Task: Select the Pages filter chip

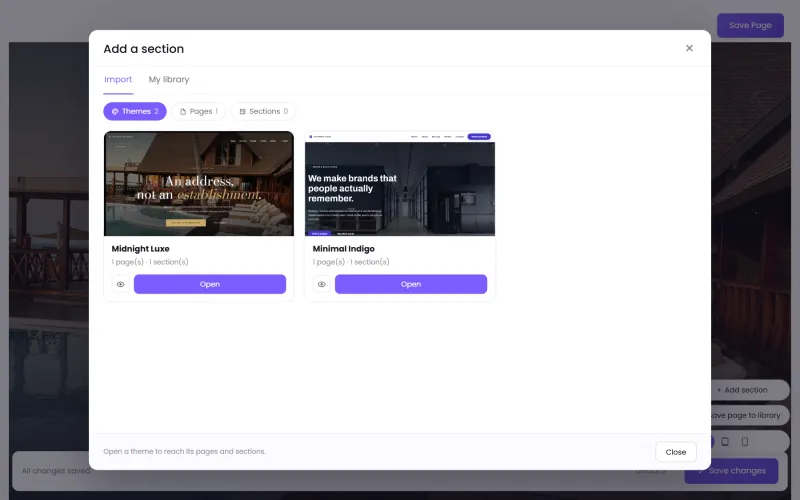Action: 198,111
